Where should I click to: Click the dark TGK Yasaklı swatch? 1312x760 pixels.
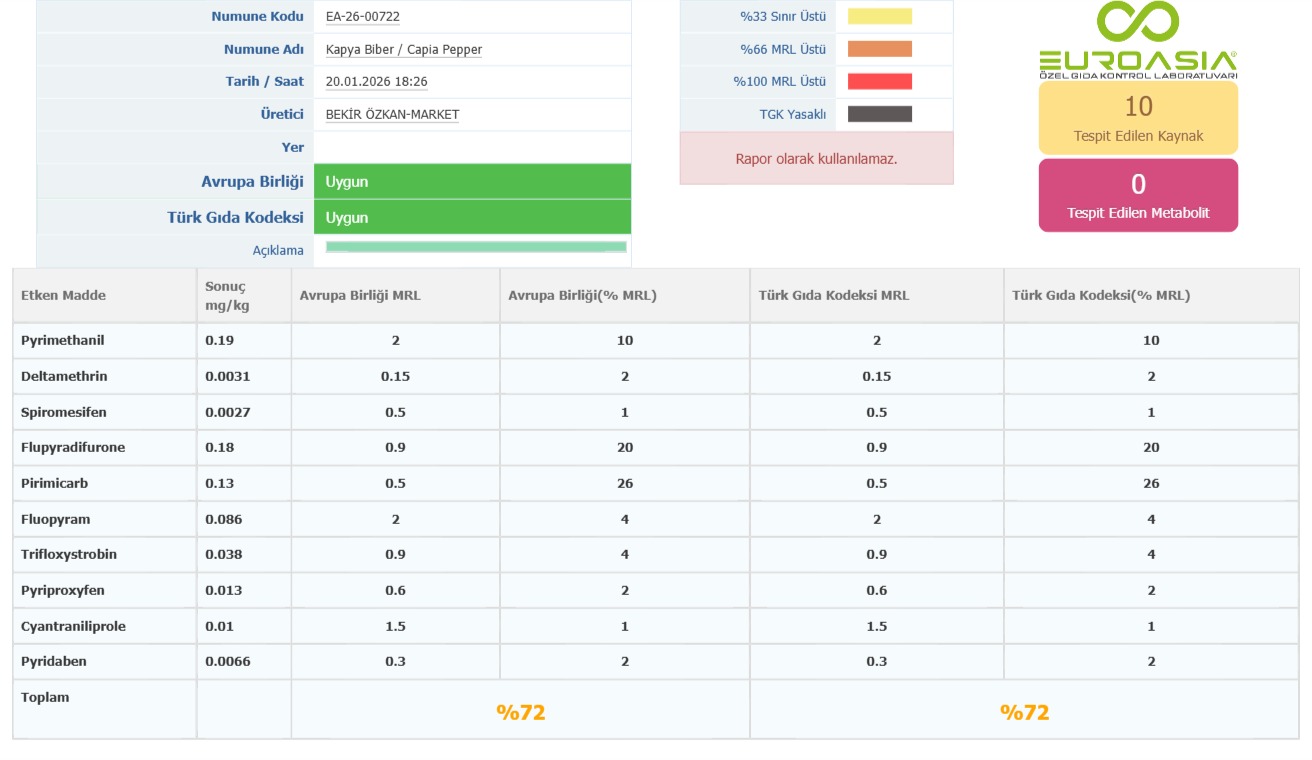(879, 114)
